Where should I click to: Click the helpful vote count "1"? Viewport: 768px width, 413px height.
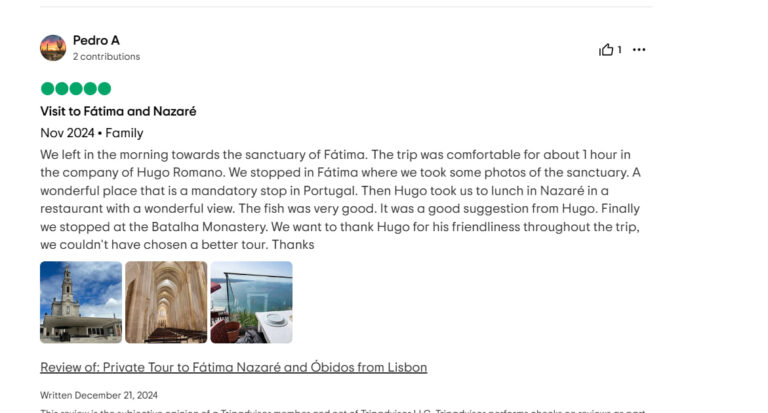pyautogui.click(x=619, y=50)
